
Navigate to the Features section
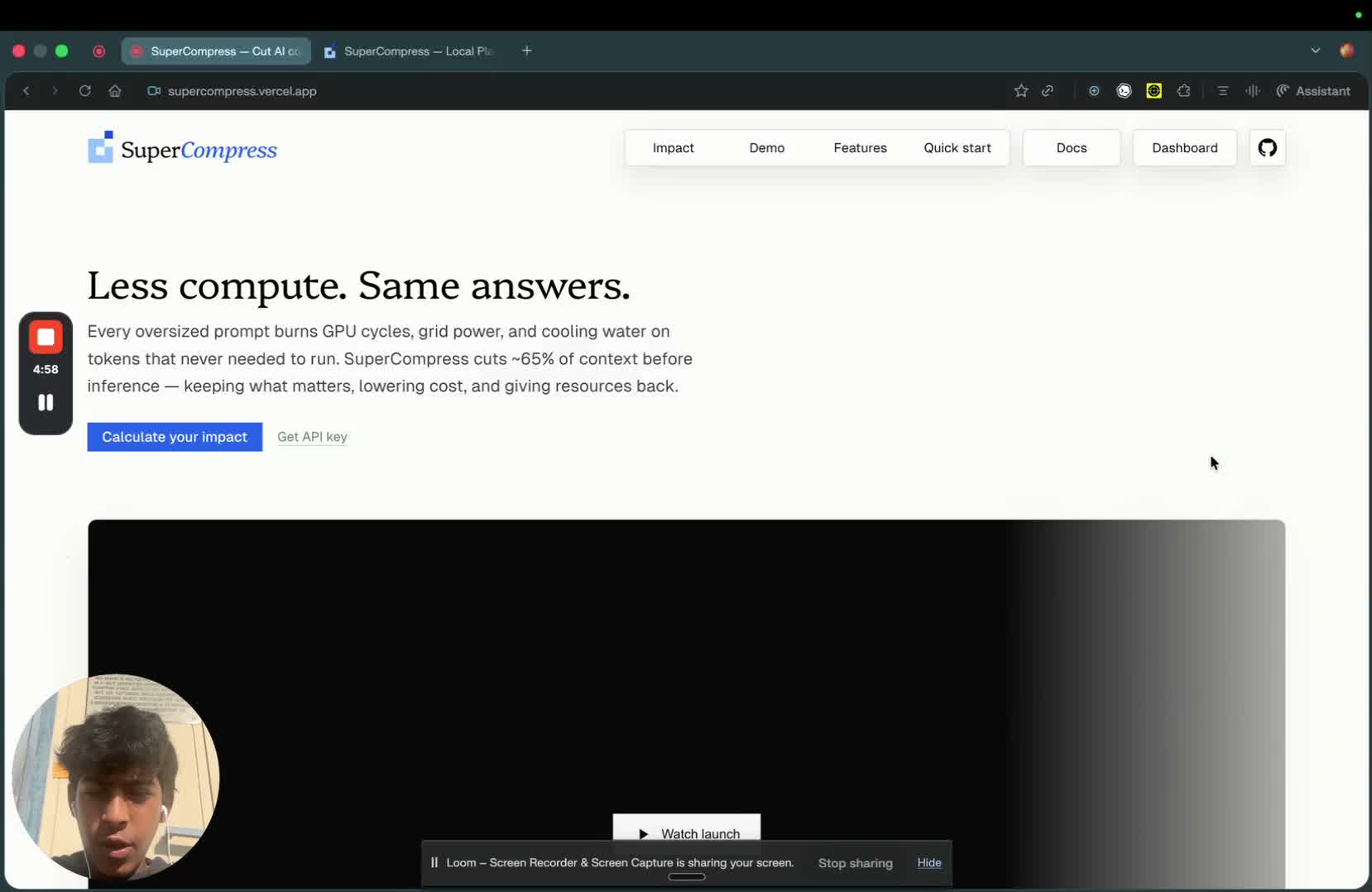click(860, 148)
